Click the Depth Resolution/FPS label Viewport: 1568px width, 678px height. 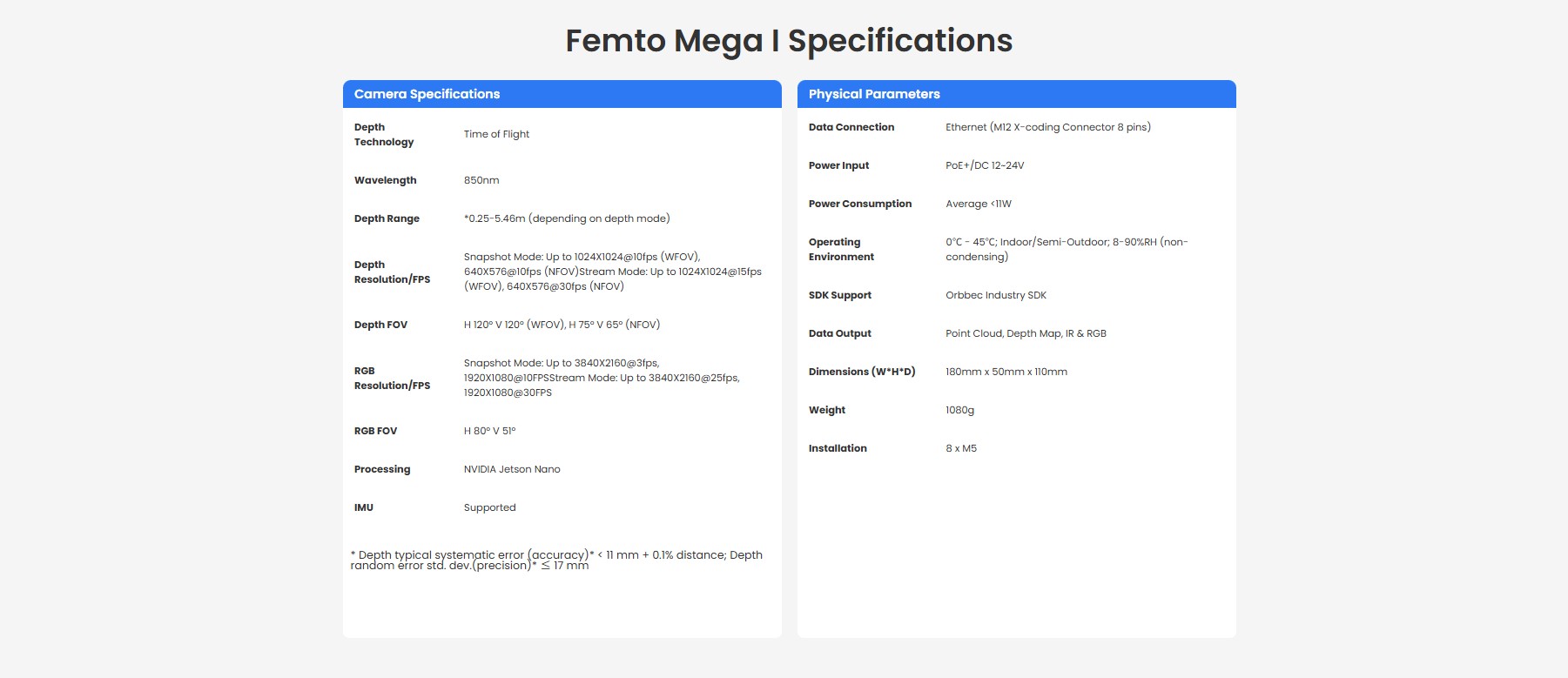392,272
